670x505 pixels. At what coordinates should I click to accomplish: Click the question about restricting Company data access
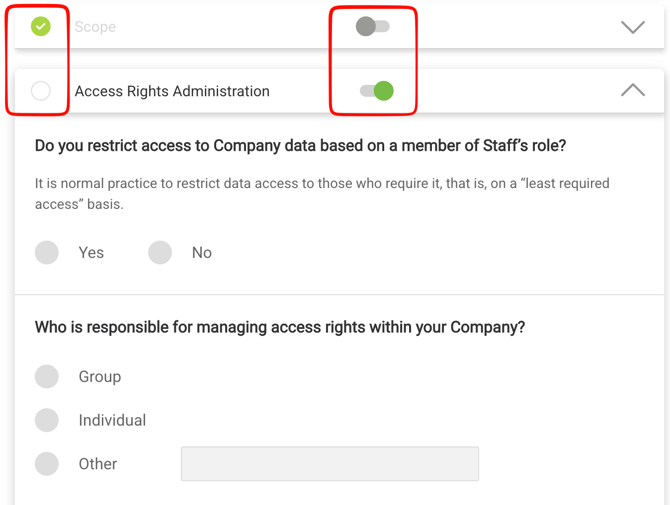point(300,146)
